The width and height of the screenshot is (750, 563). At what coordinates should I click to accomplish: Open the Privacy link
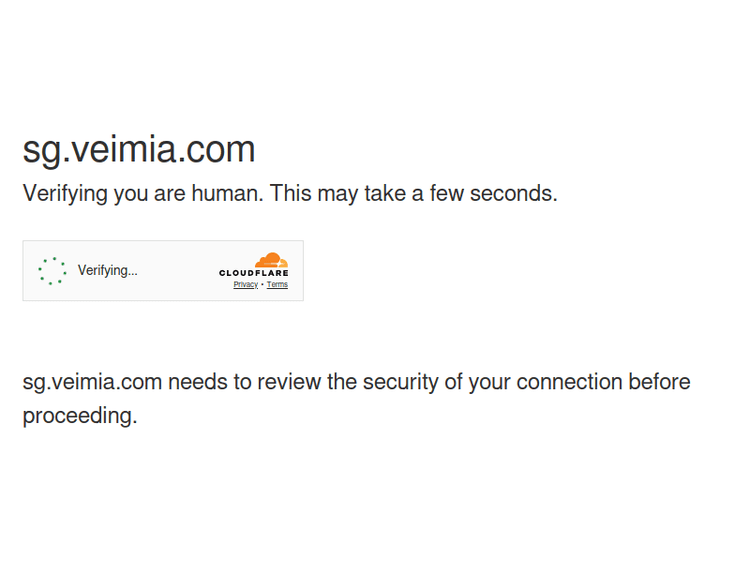245,285
